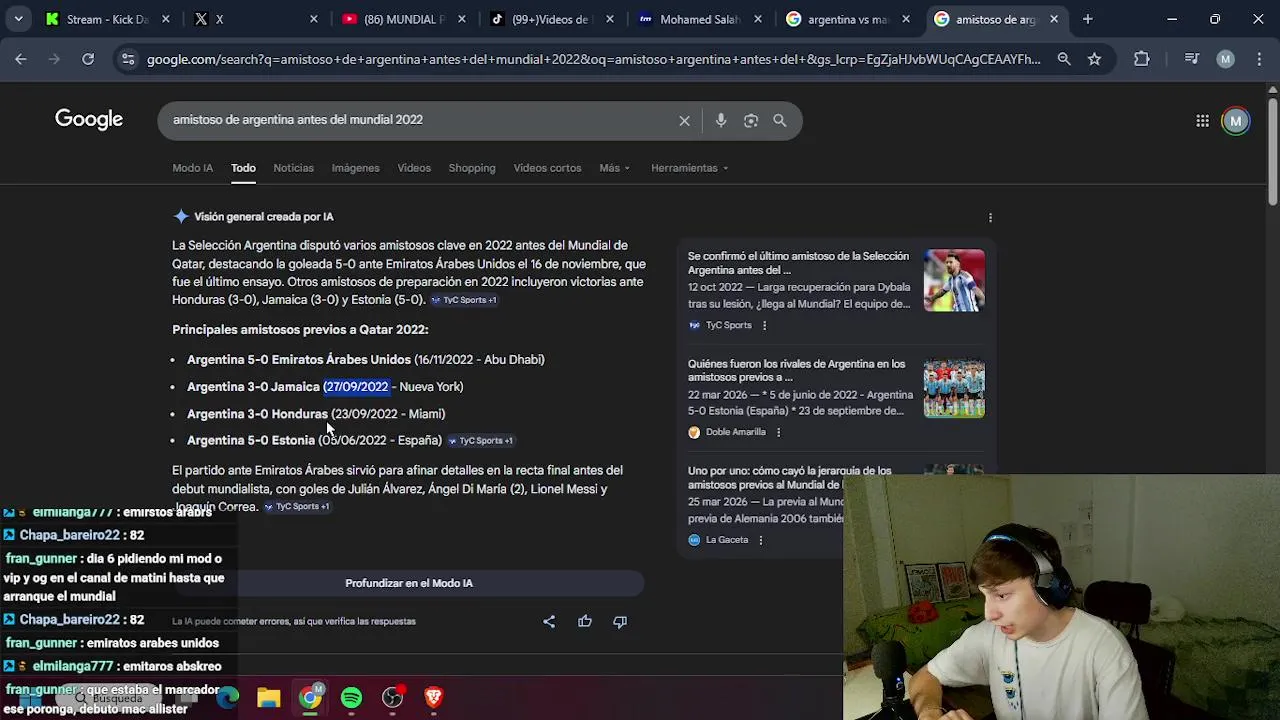
Task: Click the page vertical scrollbar
Action: tap(1272, 150)
